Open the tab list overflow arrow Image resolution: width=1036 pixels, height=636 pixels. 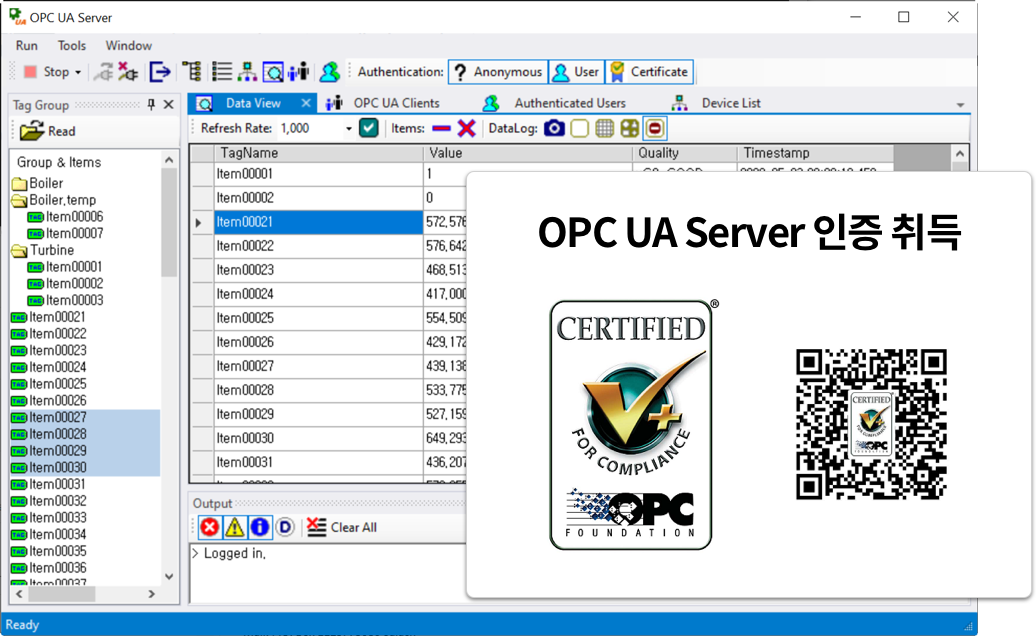pos(960,105)
